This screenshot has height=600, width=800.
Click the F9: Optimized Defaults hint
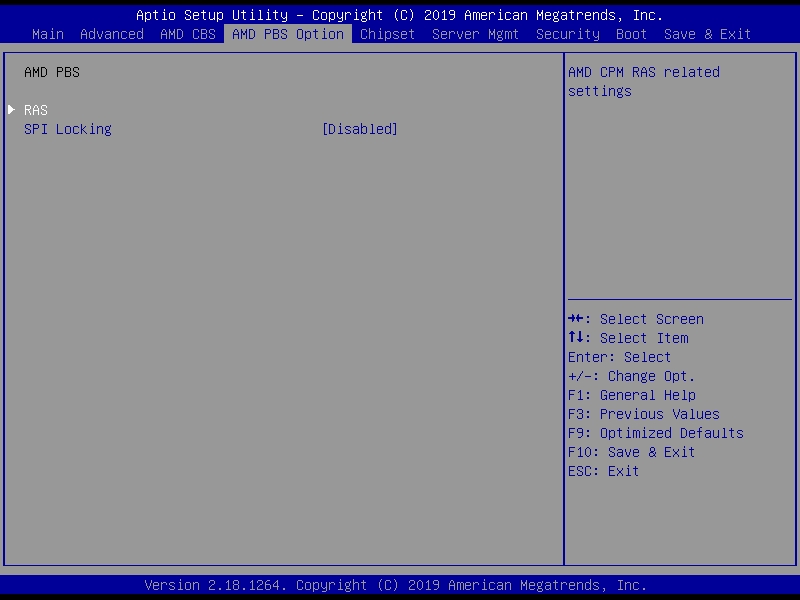[656, 433]
